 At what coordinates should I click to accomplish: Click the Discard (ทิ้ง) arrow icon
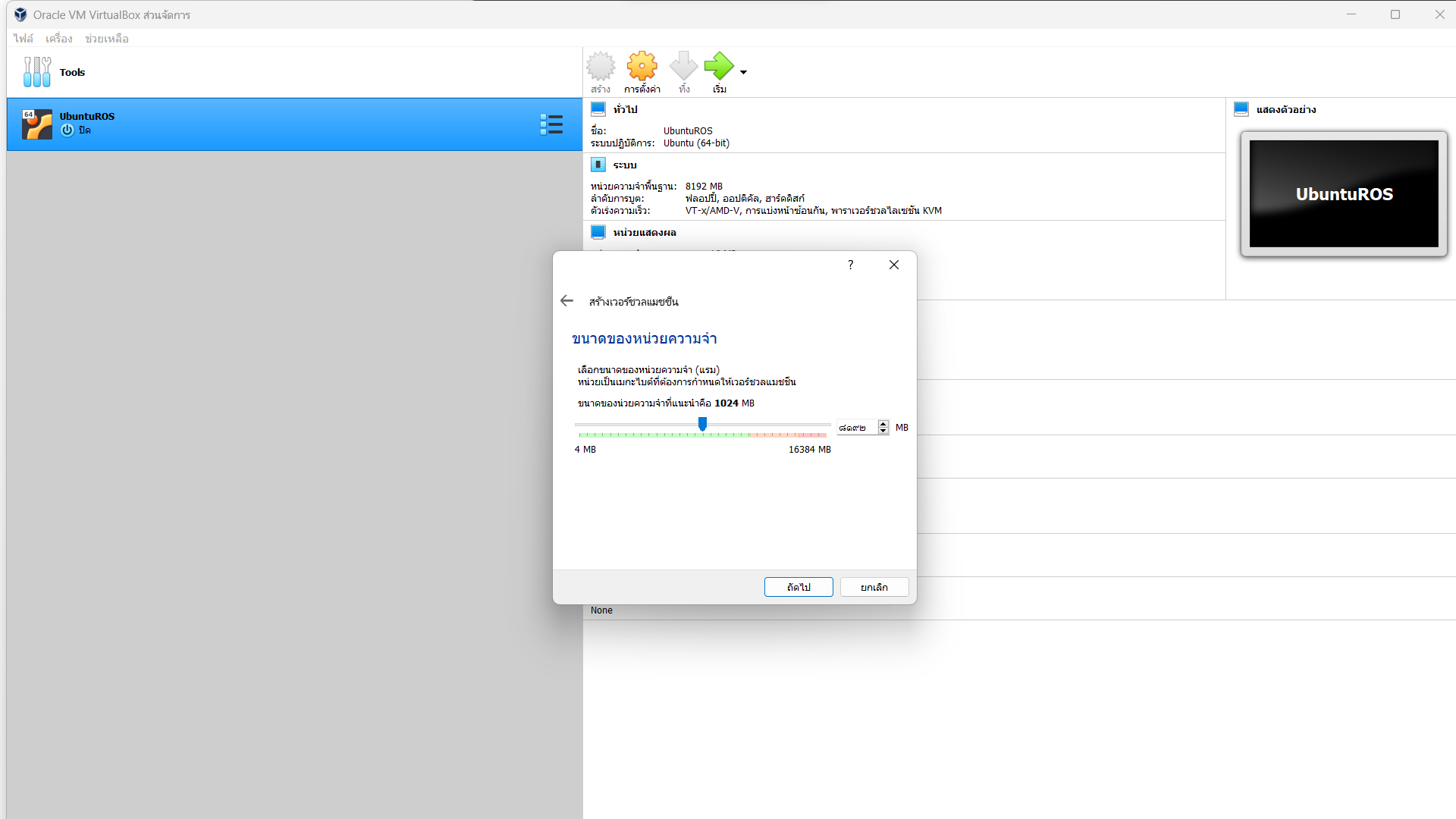point(683,67)
